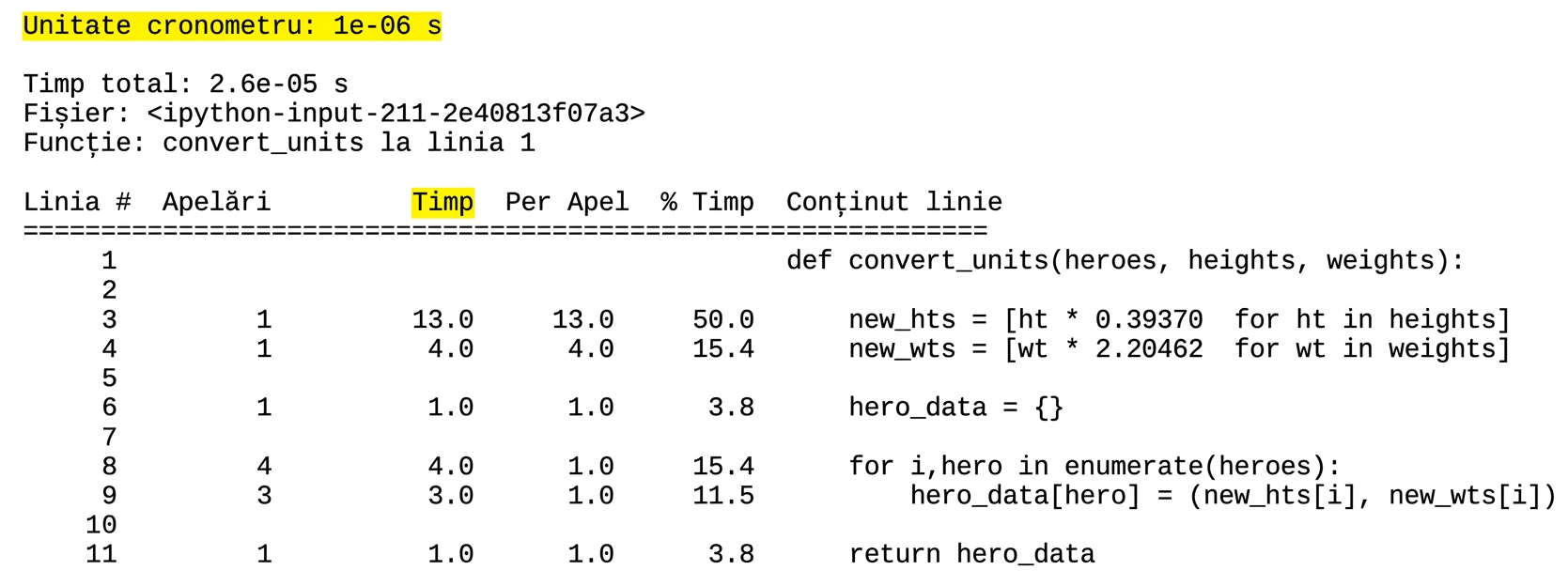The image size is (1568, 586).
Task: Click the 'def convert_units' code line
Action: 1126,261
